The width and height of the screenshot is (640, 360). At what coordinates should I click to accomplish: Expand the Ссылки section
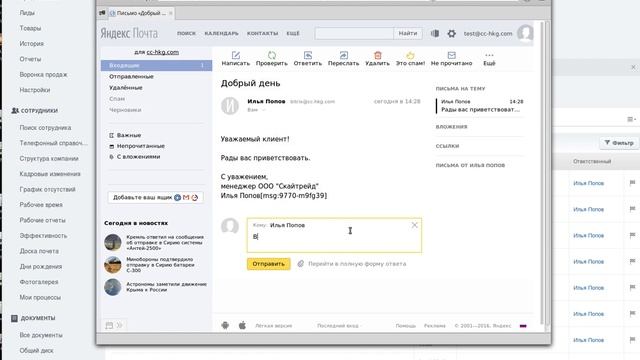pyautogui.click(x=447, y=146)
